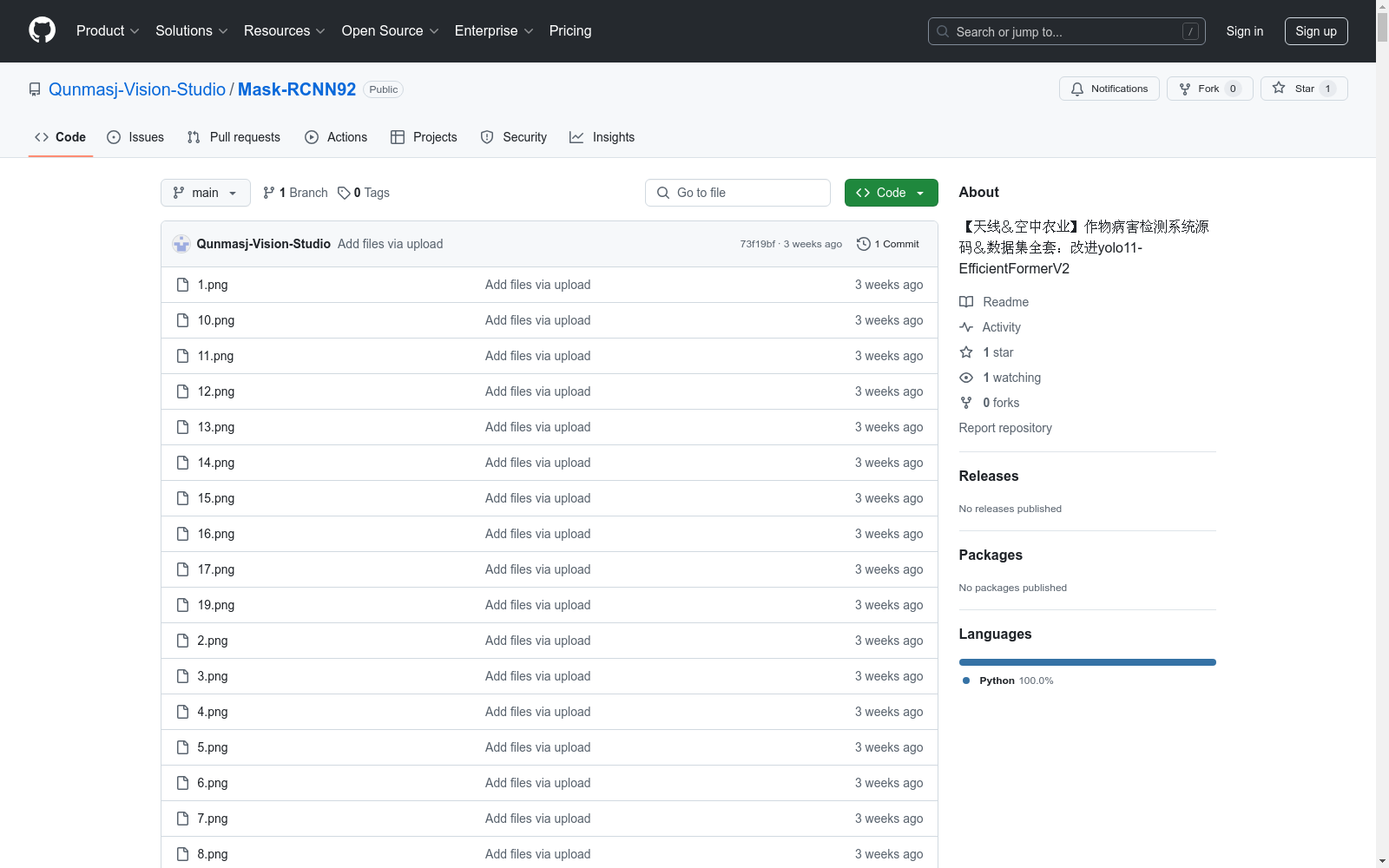View the 1 Commit history link
The height and width of the screenshot is (868, 1389).
tap(887, 244)
